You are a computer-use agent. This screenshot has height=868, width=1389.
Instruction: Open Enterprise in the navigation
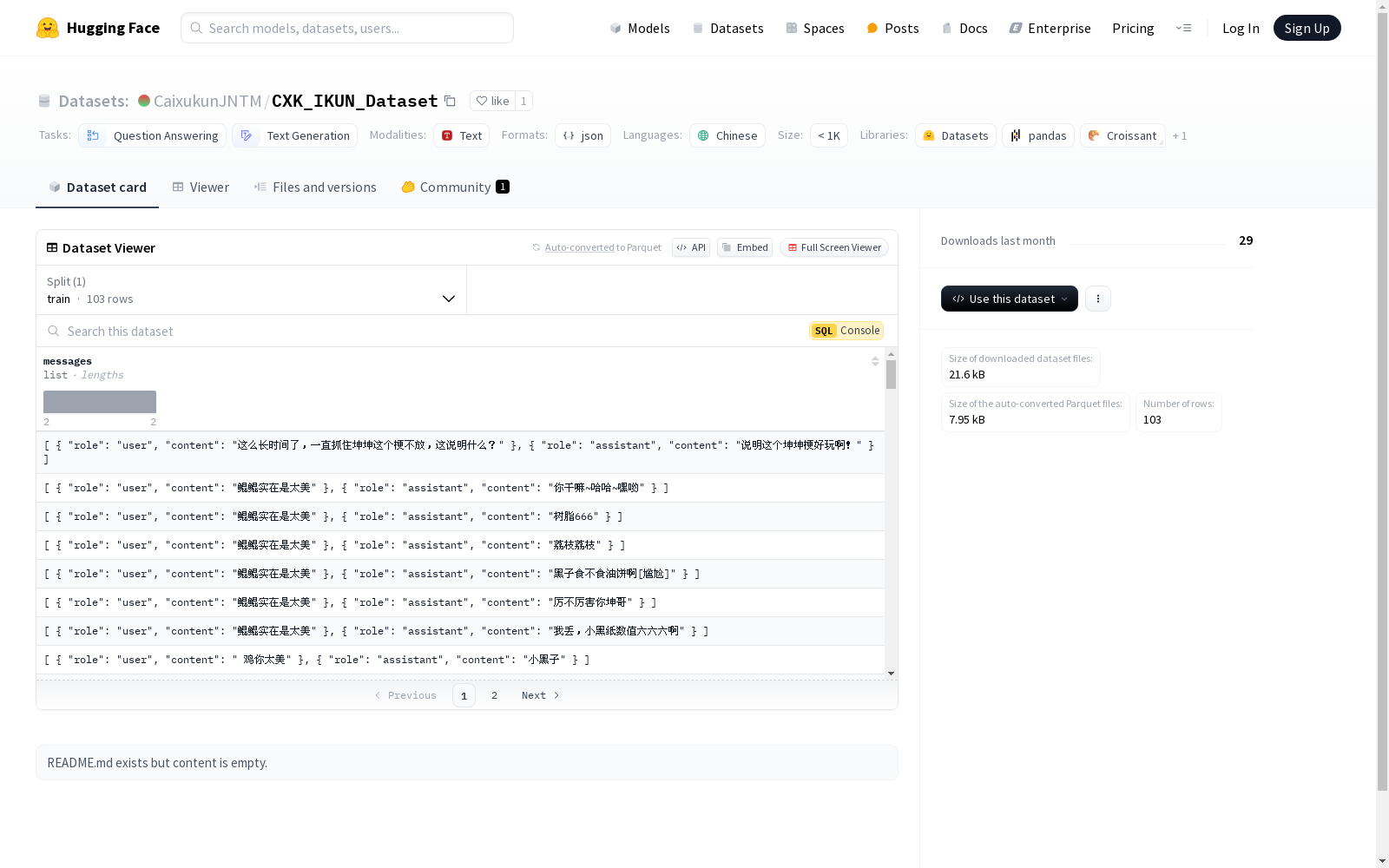click(1050, 28)
